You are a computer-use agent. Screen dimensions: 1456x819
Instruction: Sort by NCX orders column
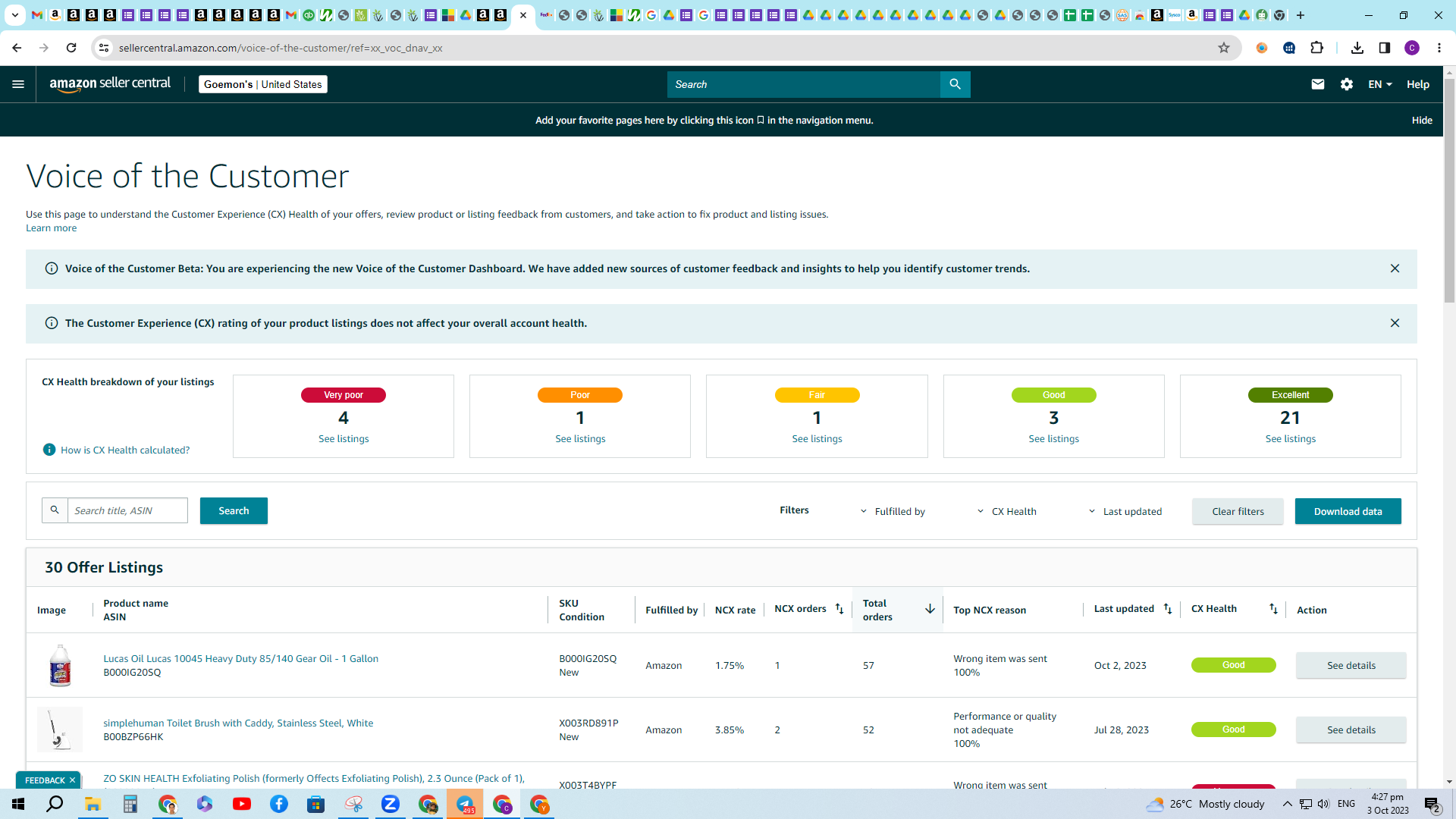coord(839,609)
